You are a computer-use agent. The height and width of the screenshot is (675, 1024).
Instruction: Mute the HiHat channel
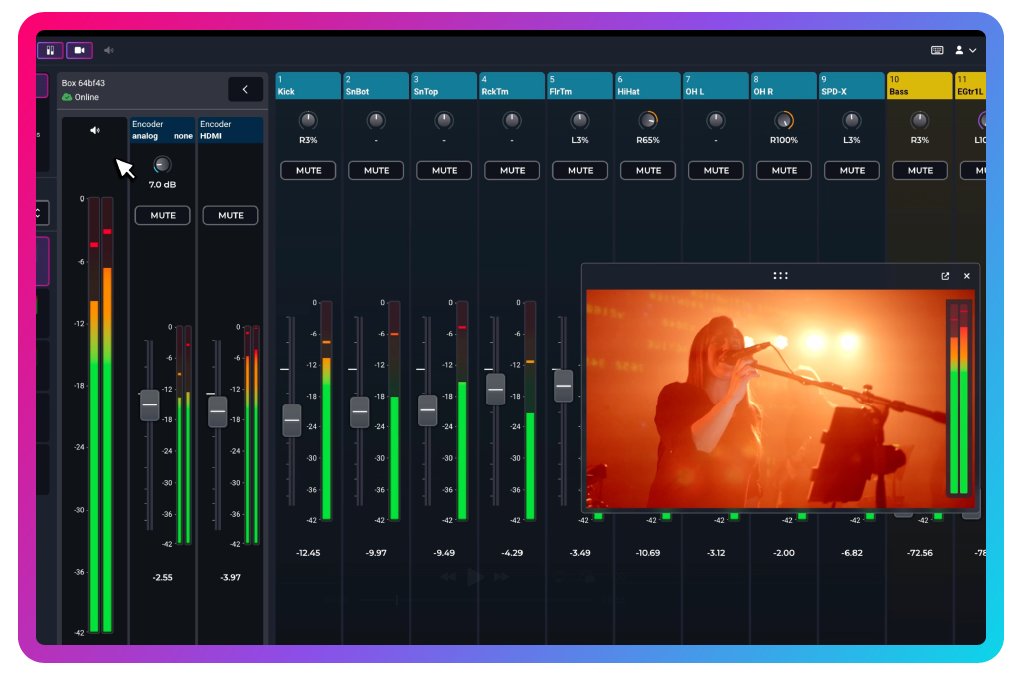[x=648, y=171]
